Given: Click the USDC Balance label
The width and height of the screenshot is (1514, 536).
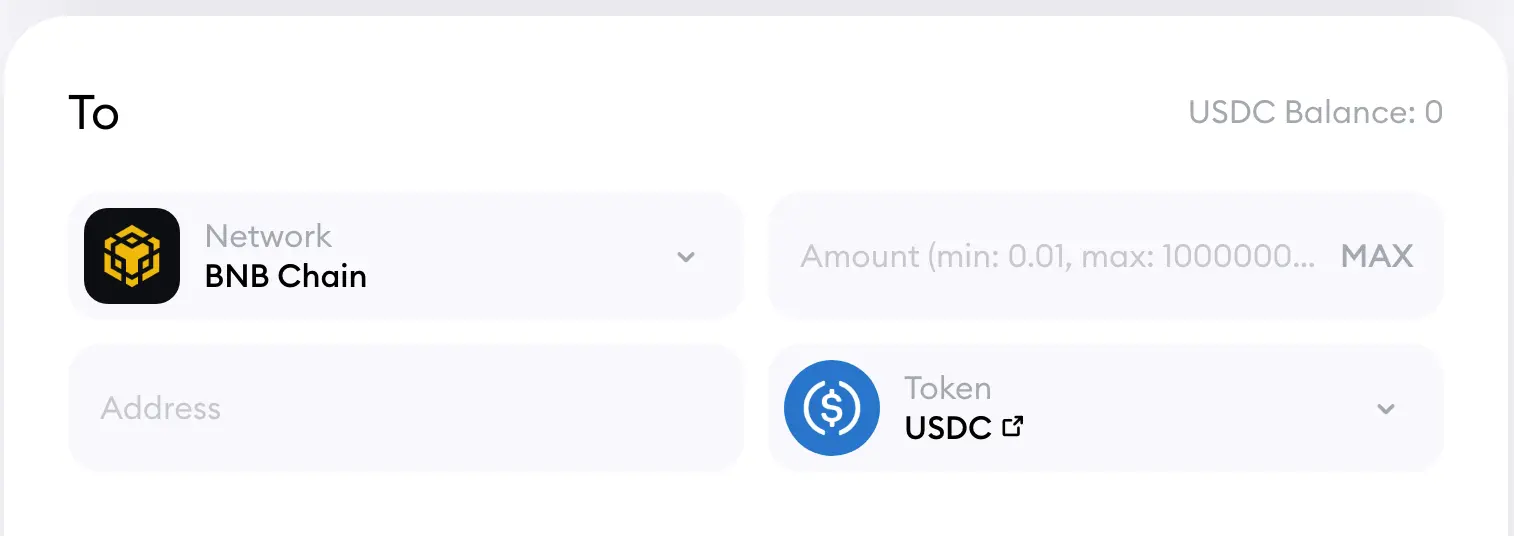Looking at the screenshot, I should pyautogui.click(x=1300, y=112).
